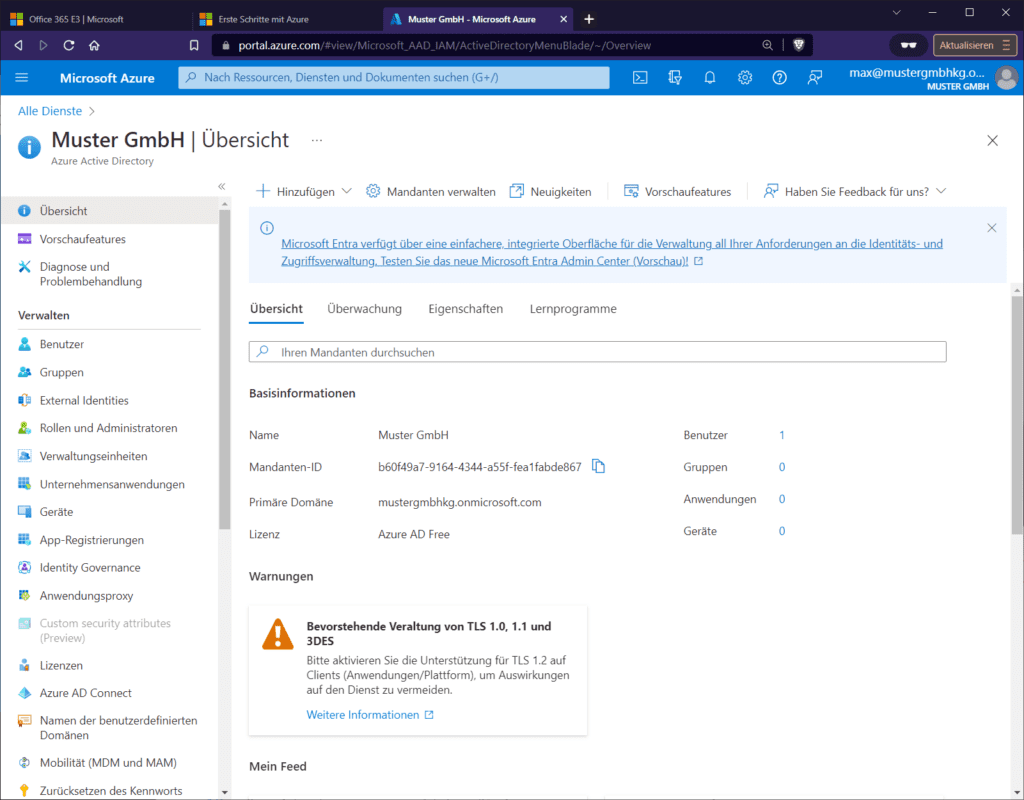Open the browser tab list chevron
Screen dimensions: 1024x800
click(x=897, y=12)
